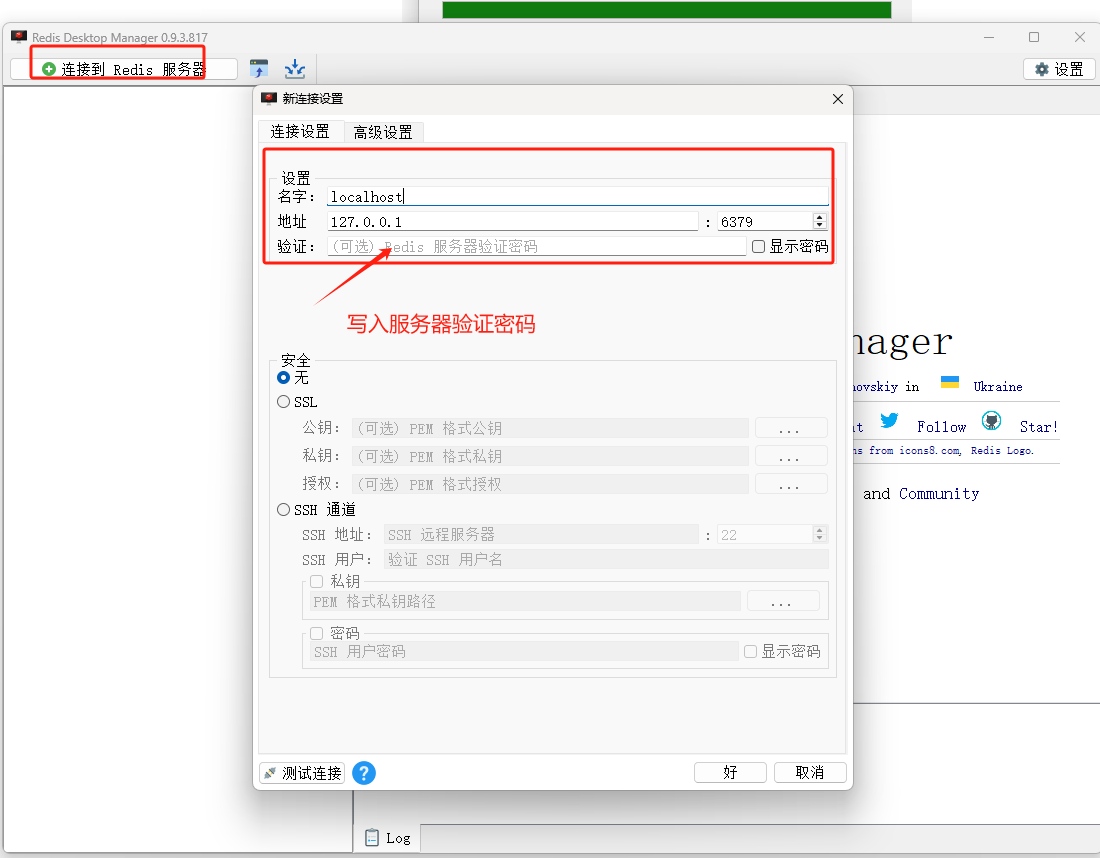The width and height of the screenshot is (1100, 858).
Task: Click the 私钥 PEM private key field under SSL
Action: 550,456
